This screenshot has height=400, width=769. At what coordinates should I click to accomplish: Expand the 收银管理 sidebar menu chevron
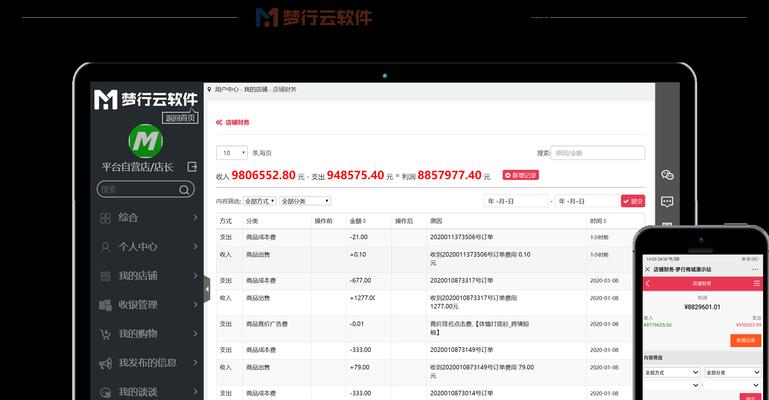coord(195,304)
